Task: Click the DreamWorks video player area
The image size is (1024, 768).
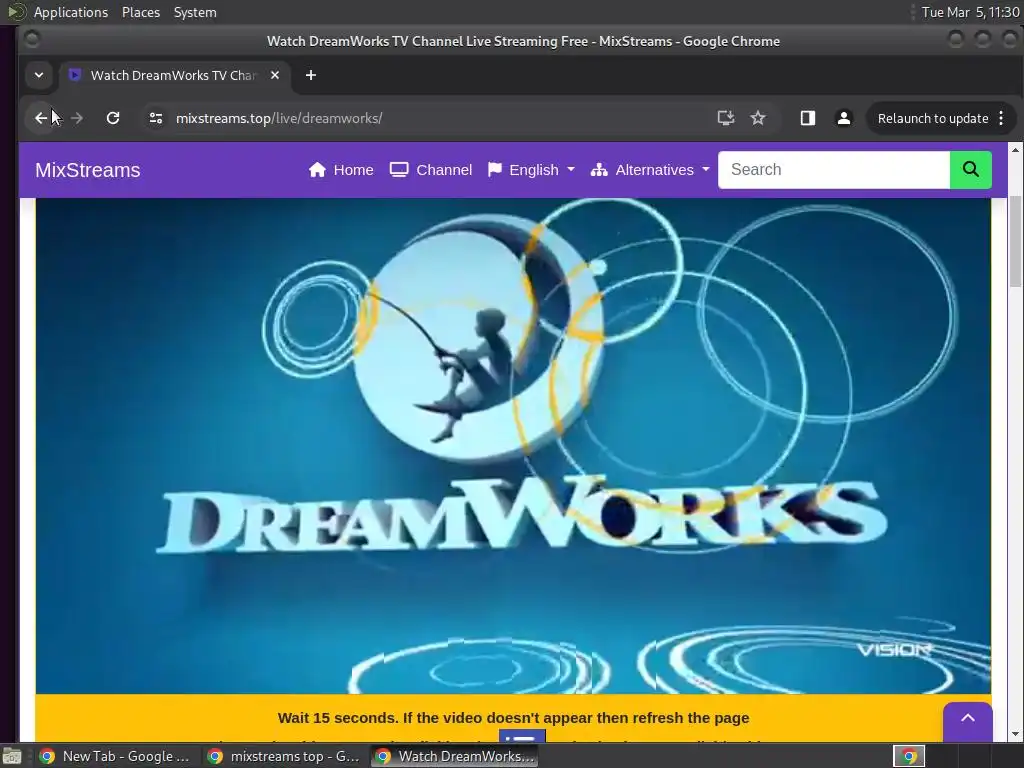Action: point(513,445)
